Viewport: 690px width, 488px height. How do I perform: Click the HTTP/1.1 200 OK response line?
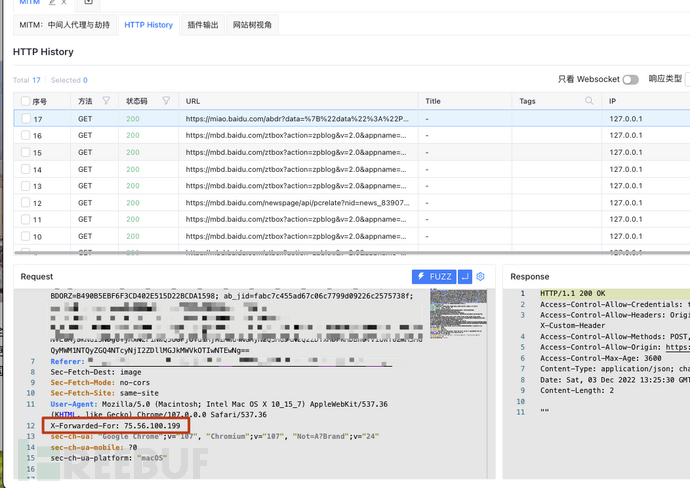point(573,293)
